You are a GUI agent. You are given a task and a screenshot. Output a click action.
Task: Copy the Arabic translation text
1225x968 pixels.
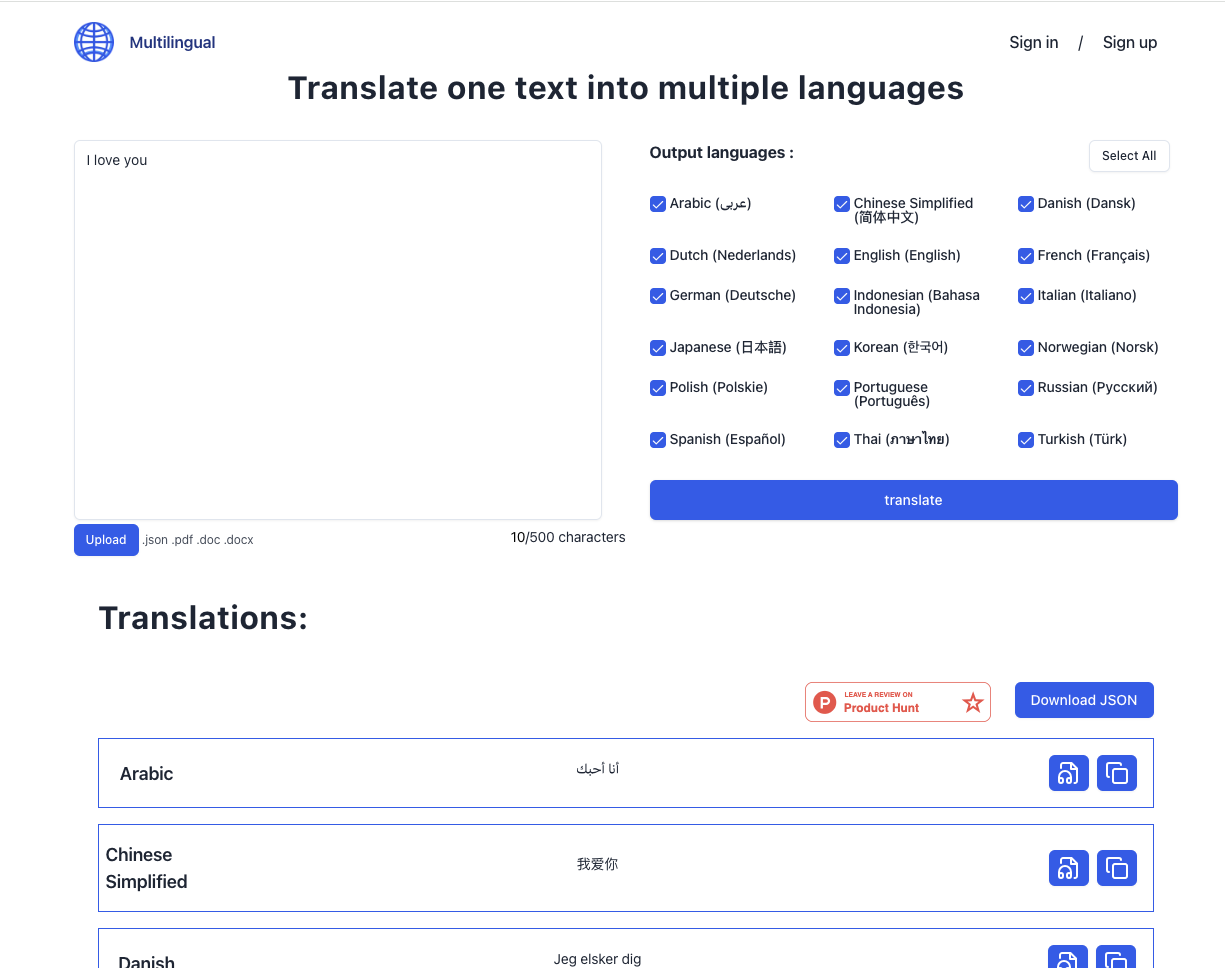[1117, 773]
